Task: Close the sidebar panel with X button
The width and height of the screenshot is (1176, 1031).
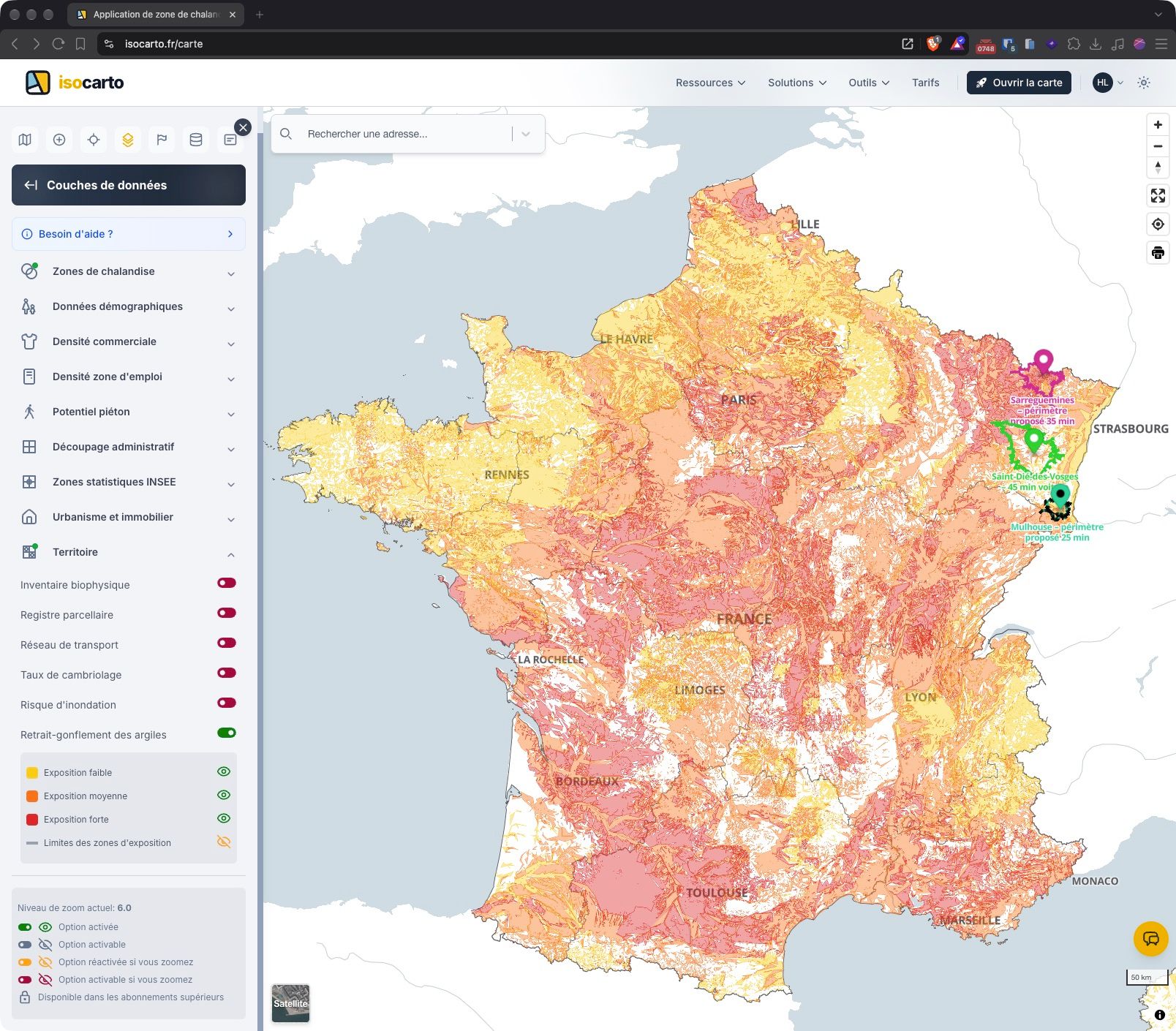Action: (x=243, y=127)
